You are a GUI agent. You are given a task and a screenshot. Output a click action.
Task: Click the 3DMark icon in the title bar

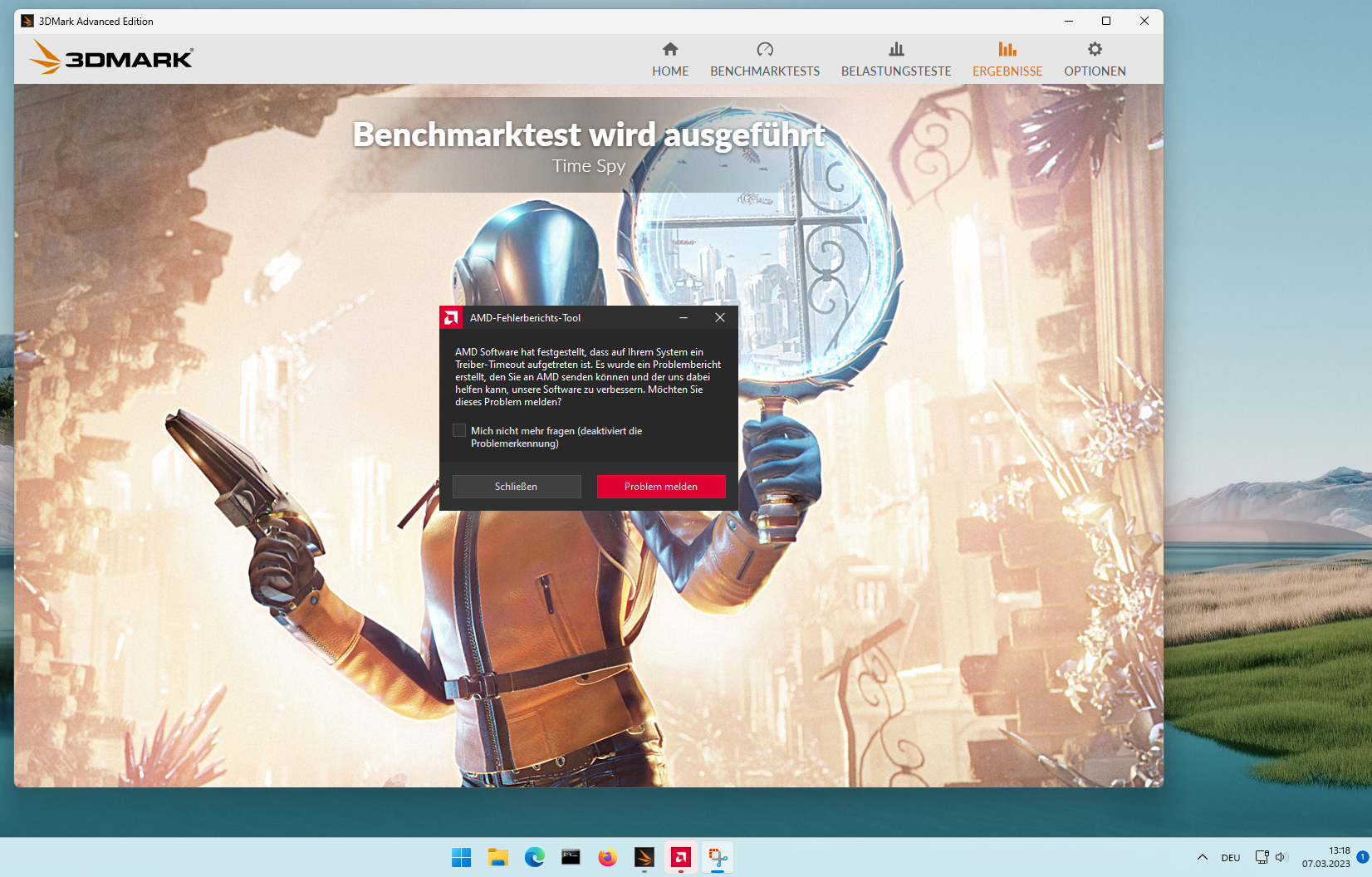27,21
